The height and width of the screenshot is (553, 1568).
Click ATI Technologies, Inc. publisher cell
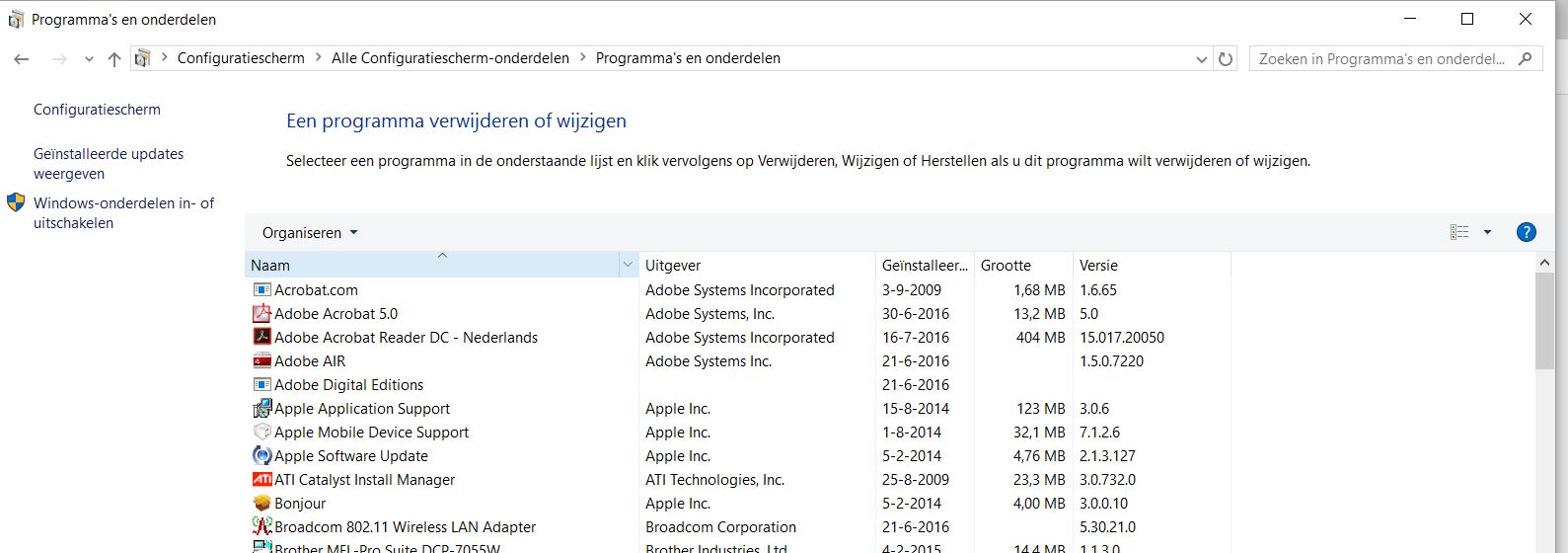tap(714, 479)
